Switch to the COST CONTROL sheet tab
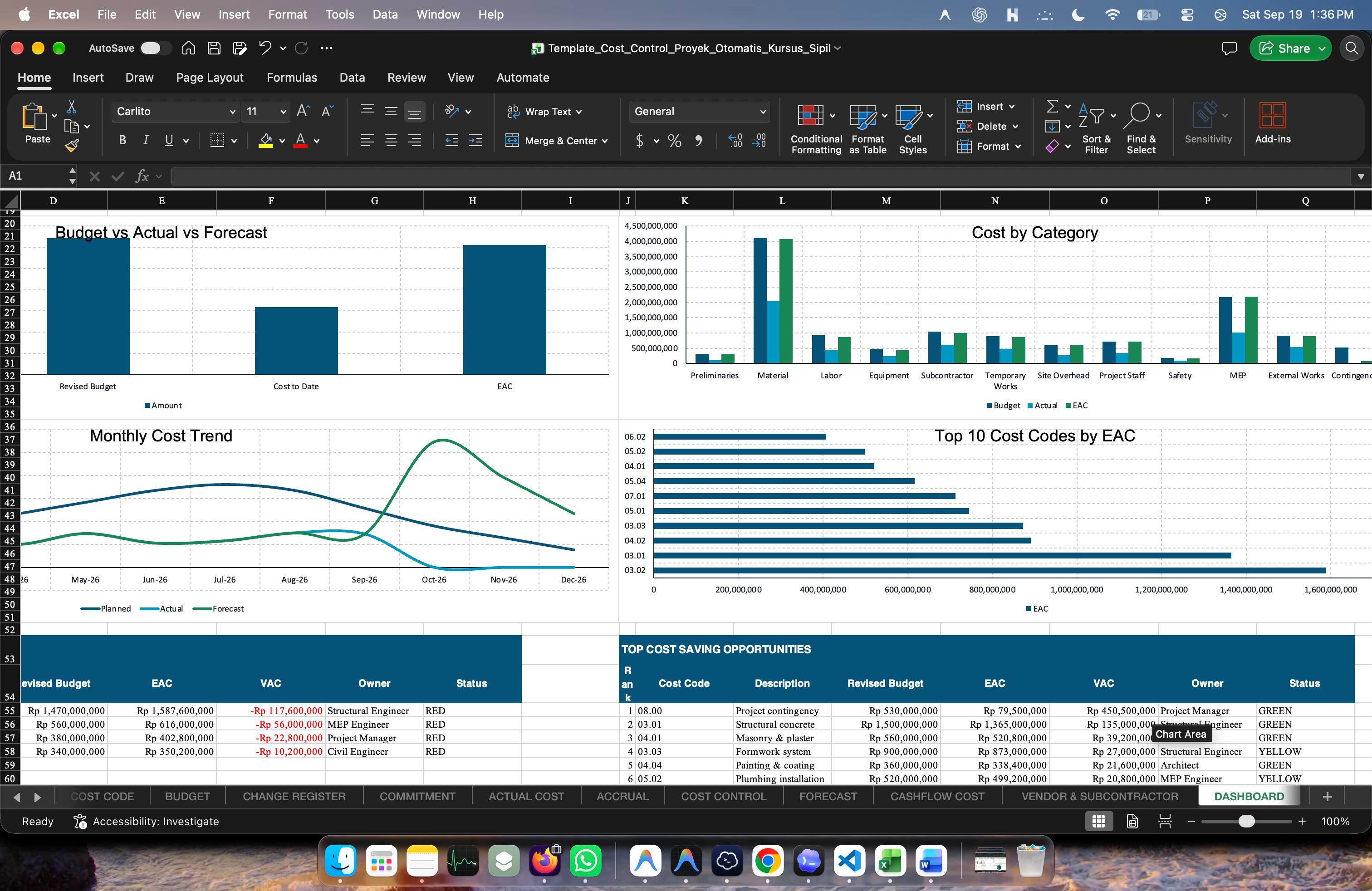Screen dimensions: 1372x891 point(724,797)
